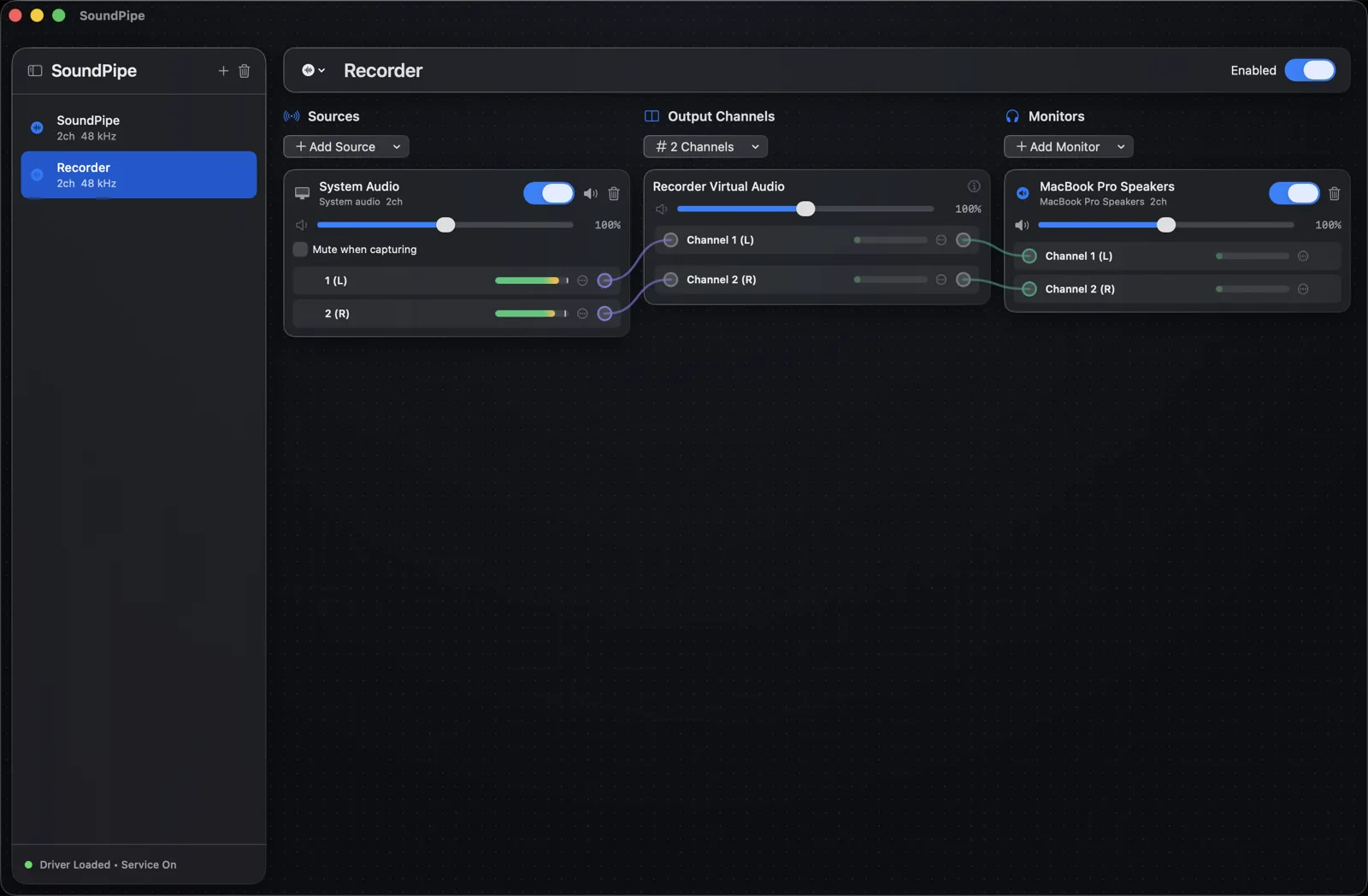Click the Monitors section heading
Viewport: 1368px width, 896px height.
[x=1056, y=116]
